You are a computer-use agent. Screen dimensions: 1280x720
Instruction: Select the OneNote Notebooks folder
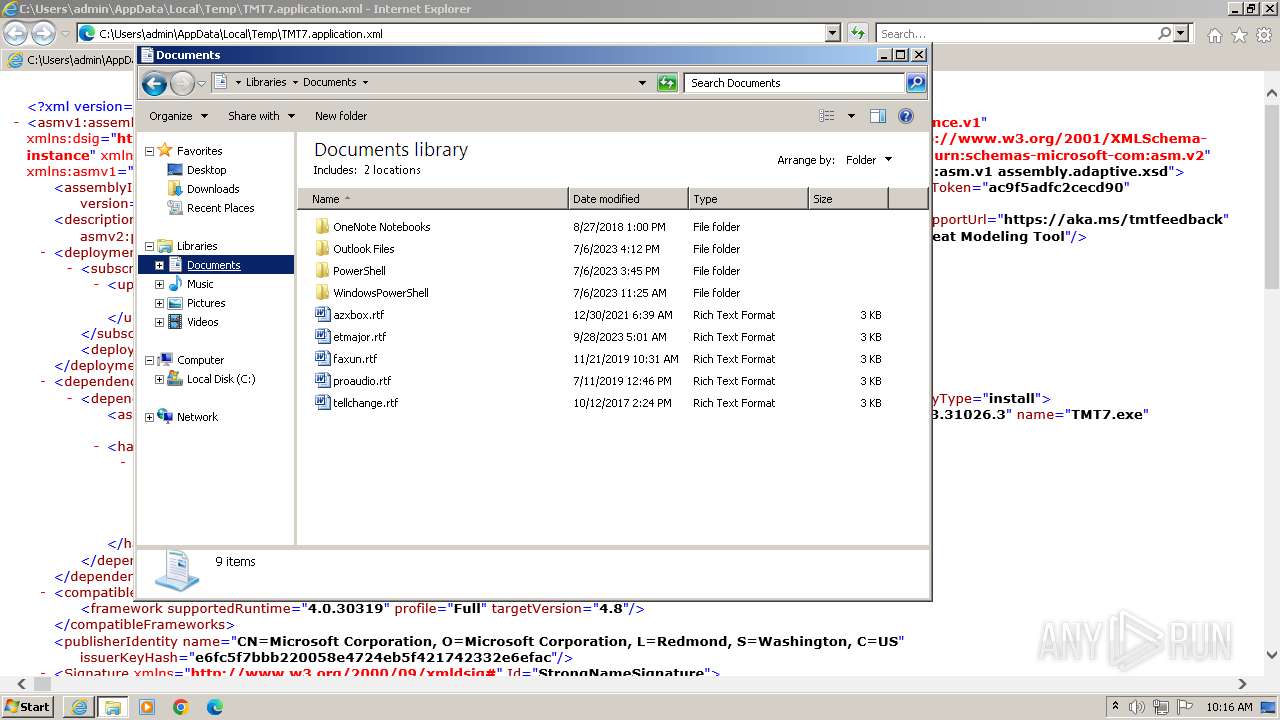click(381, 227)
